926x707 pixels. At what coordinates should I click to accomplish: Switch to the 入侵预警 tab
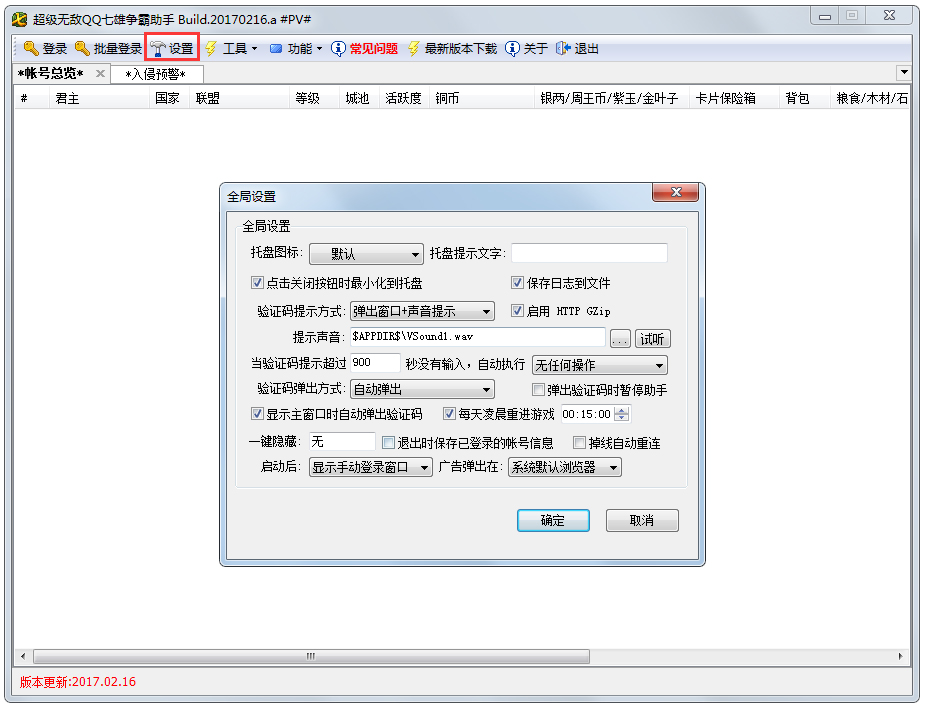click(158, 74)
